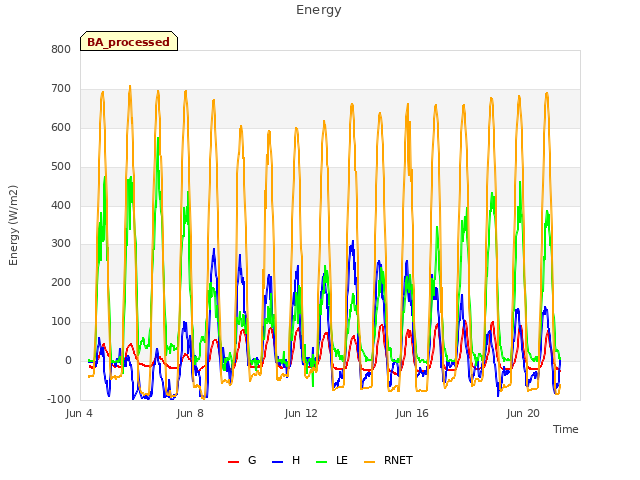Click the Jun 16 tick label
The height and width of the screenshot is (480, 640).
[x=412, y=413]
